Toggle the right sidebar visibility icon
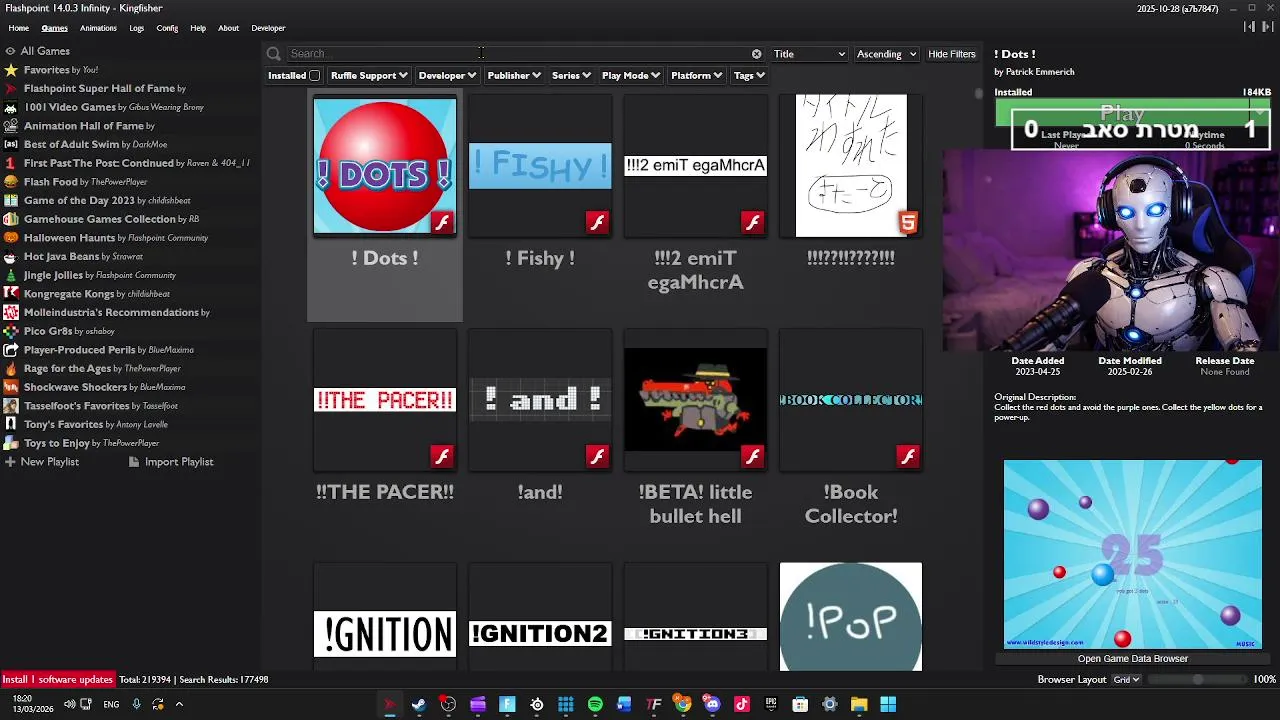Image resolution: width=1280 pixels, height=720 pixels. point(1268,27)
